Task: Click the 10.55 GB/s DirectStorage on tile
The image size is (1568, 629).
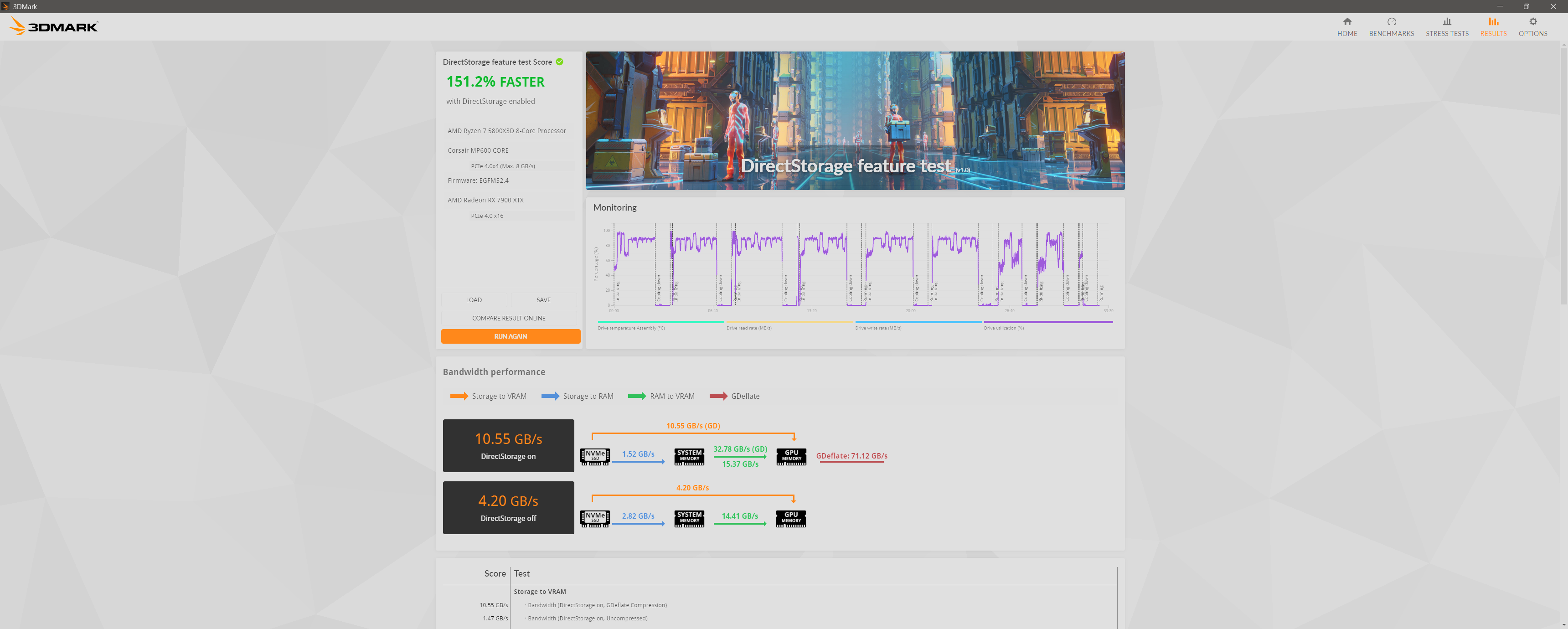Action: point(508,445)
